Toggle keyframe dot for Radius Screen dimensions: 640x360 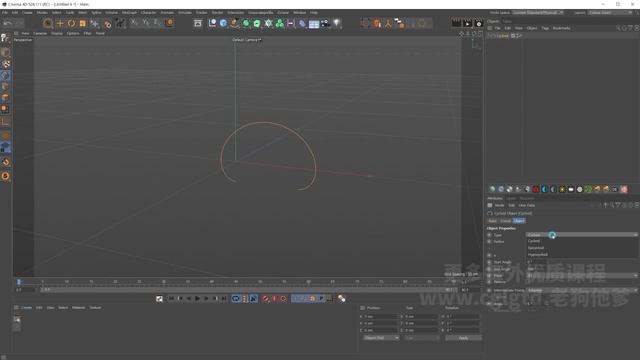click(489, 242)
